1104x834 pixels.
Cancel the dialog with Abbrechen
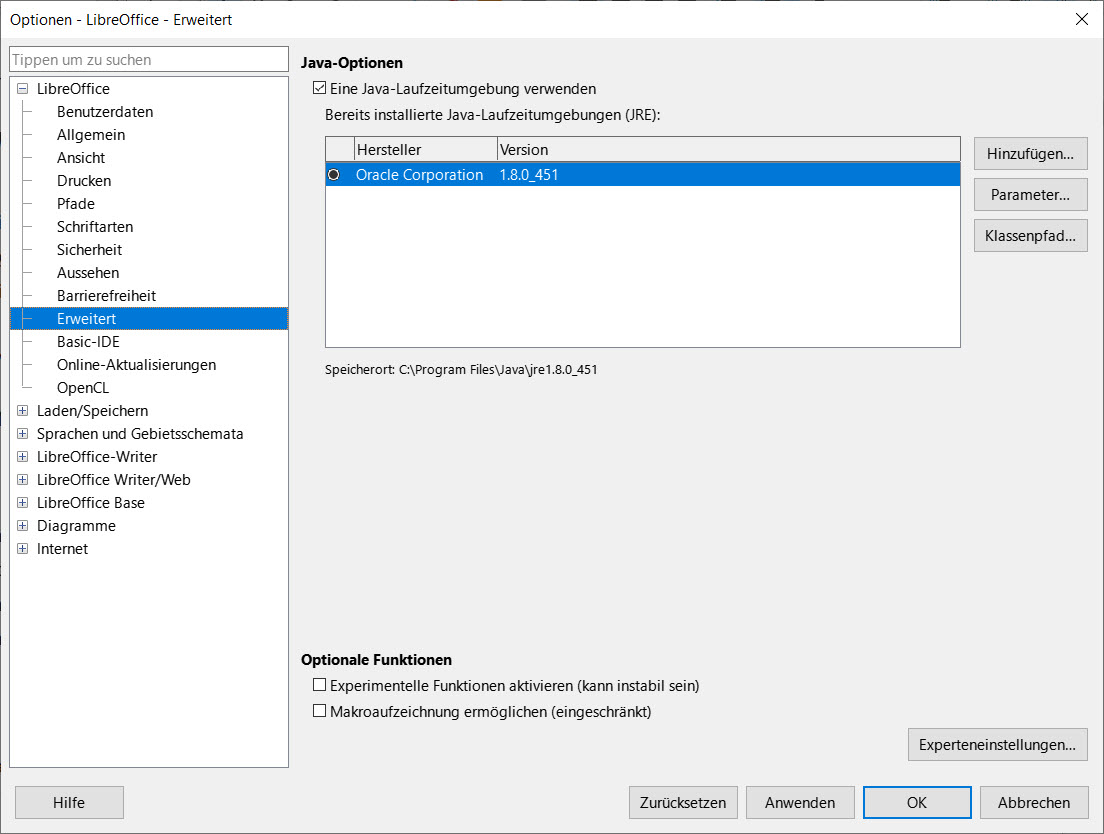[1034, 802]
